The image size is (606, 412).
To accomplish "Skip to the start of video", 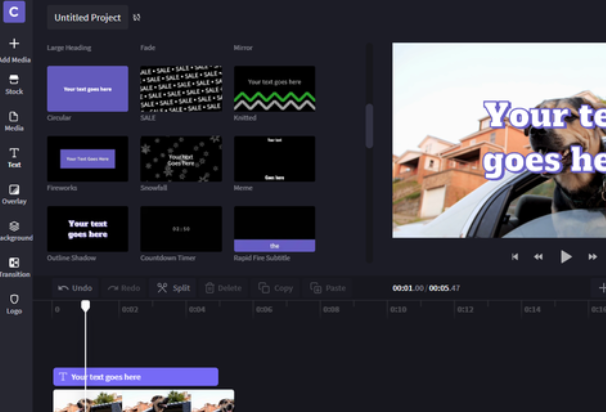I will tap(515, 256).
